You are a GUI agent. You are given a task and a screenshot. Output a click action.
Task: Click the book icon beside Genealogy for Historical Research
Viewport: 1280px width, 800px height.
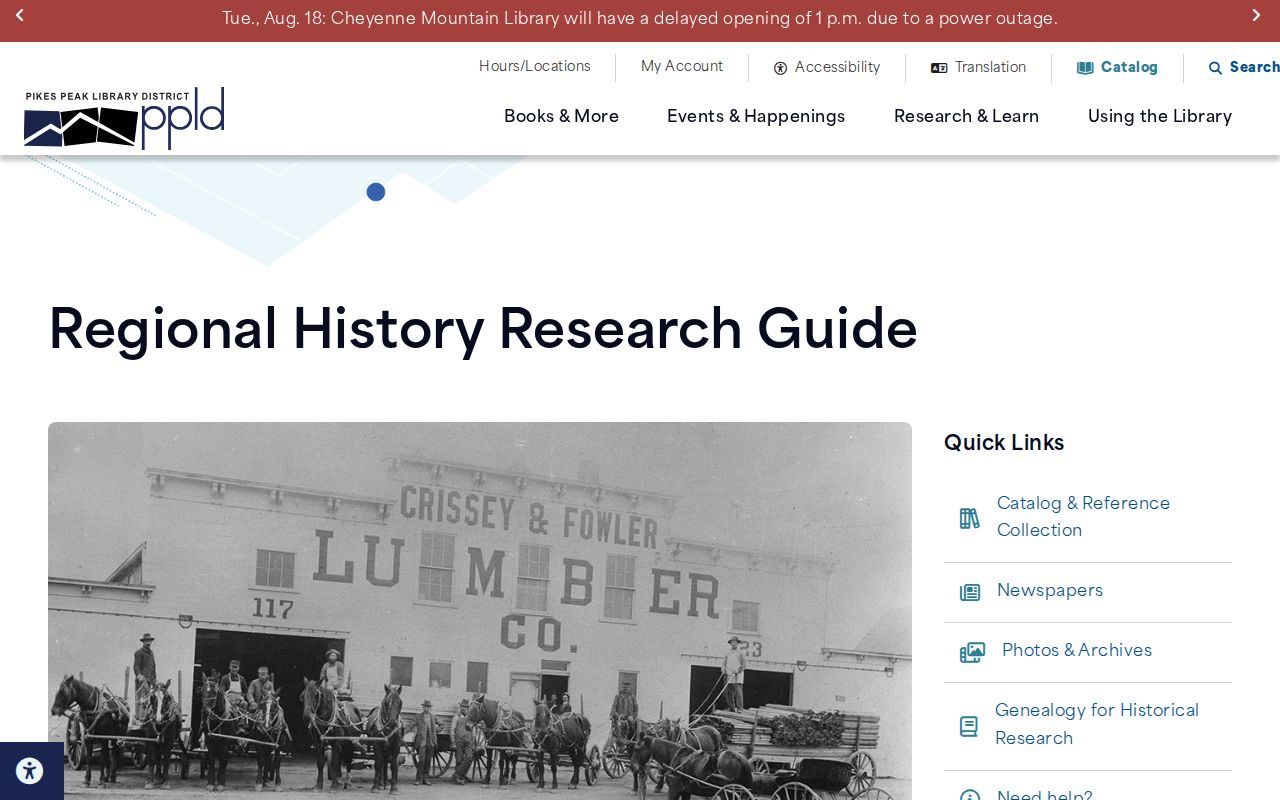(969, 726)
